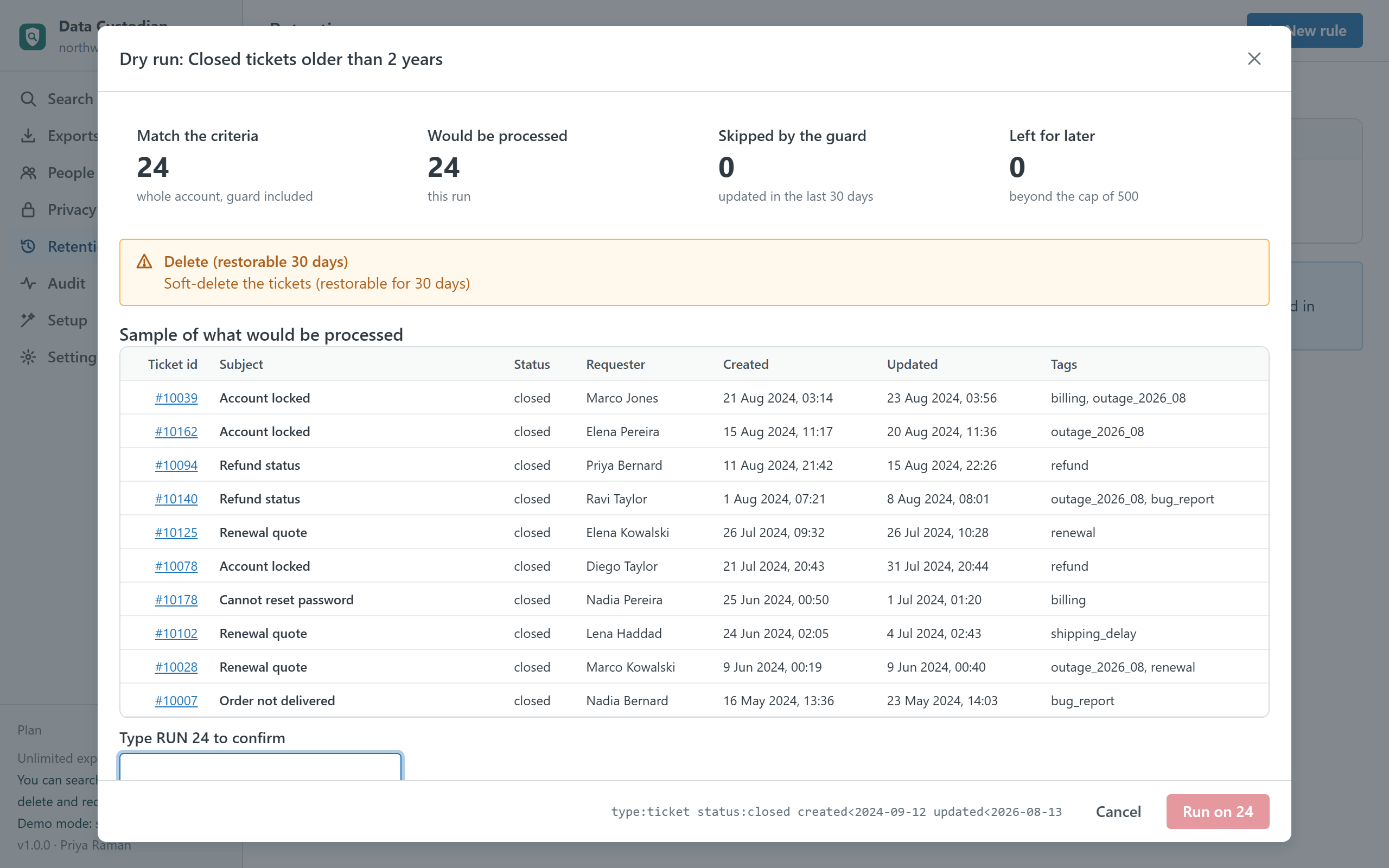Open Privacy section in the sidebar
1389x868 pixels.
point(72,209)
